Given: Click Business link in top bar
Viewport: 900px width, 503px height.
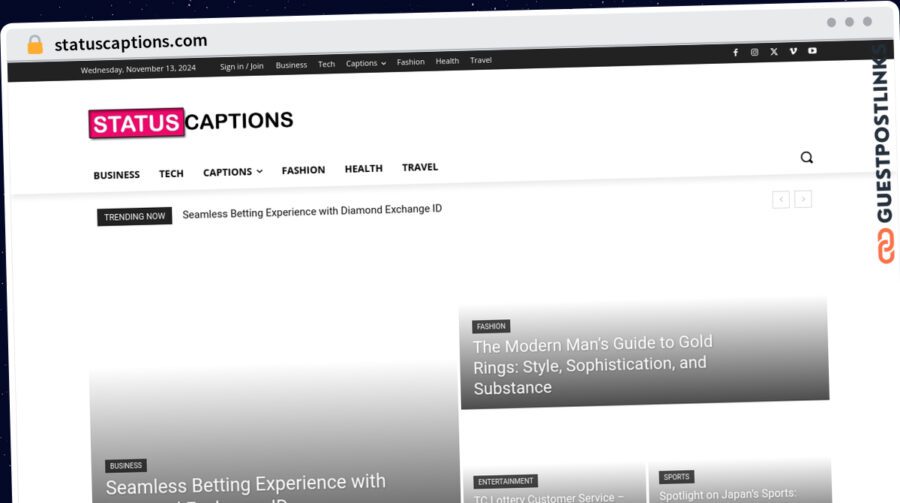Looking at the screenshot, I should click(291, 65).
